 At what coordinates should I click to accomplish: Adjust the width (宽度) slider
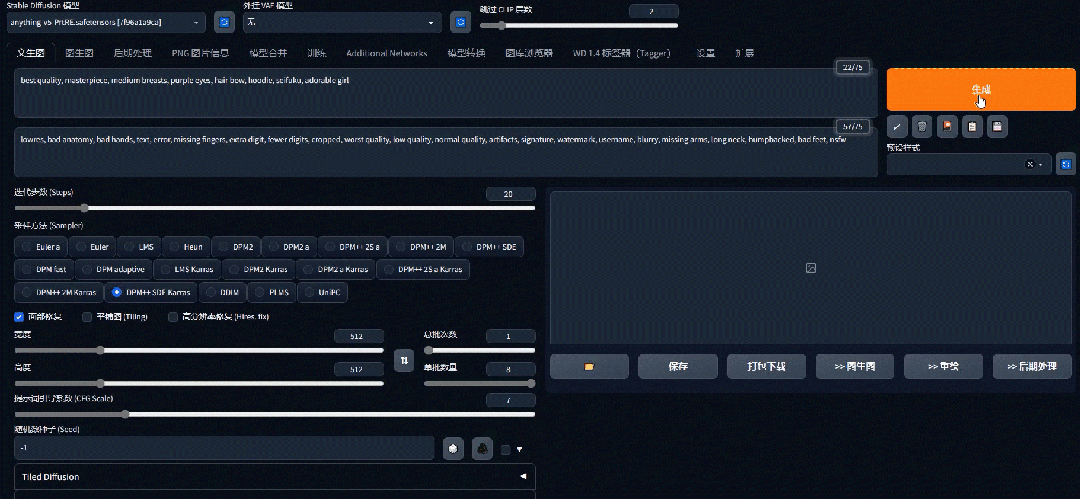(199, 350)
